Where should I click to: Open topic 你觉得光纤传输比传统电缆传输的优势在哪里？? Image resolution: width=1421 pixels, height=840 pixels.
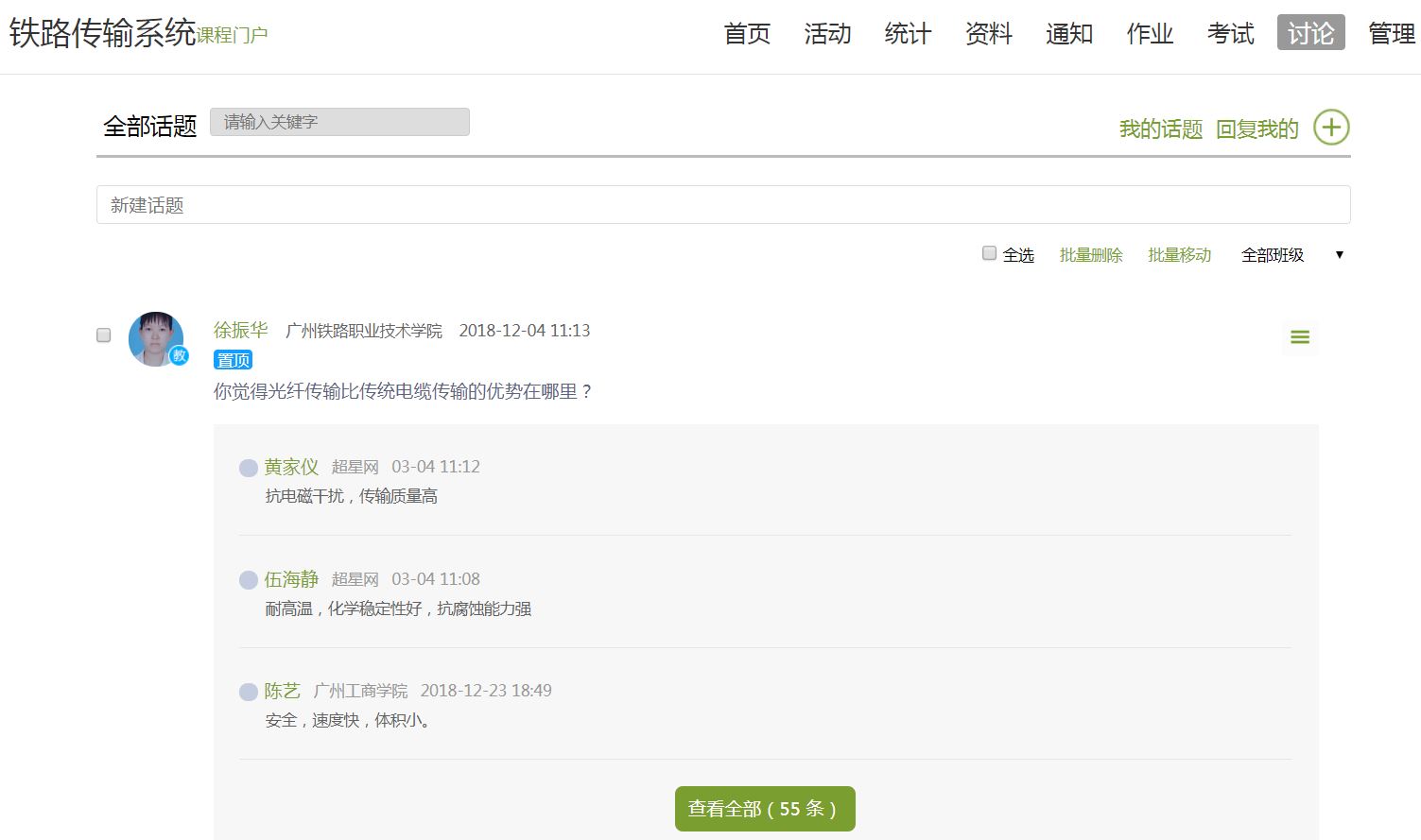403,391
